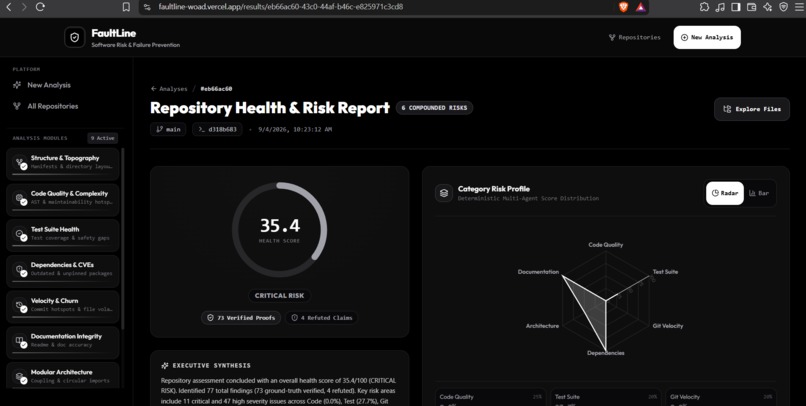The image size is (806, 406).
Task: Click the report timestamp 9/4/2026, 10:23:12 AM
Action: point(294,130)
